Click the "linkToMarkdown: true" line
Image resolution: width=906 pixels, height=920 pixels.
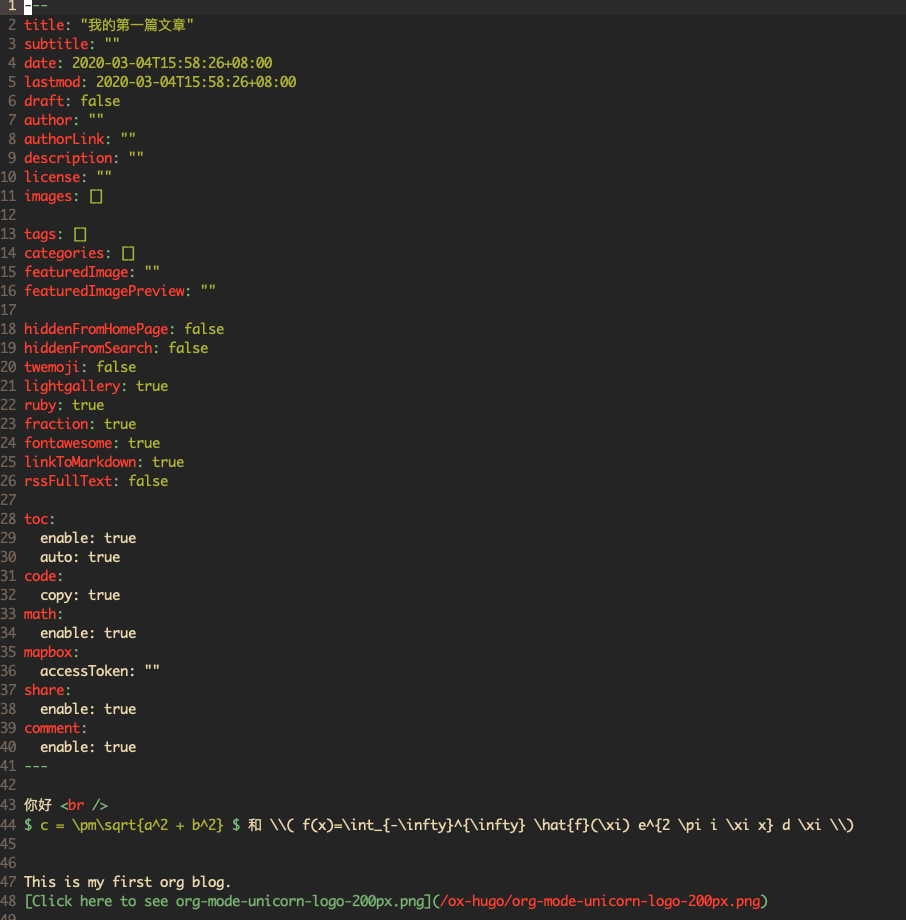(104, 462)
